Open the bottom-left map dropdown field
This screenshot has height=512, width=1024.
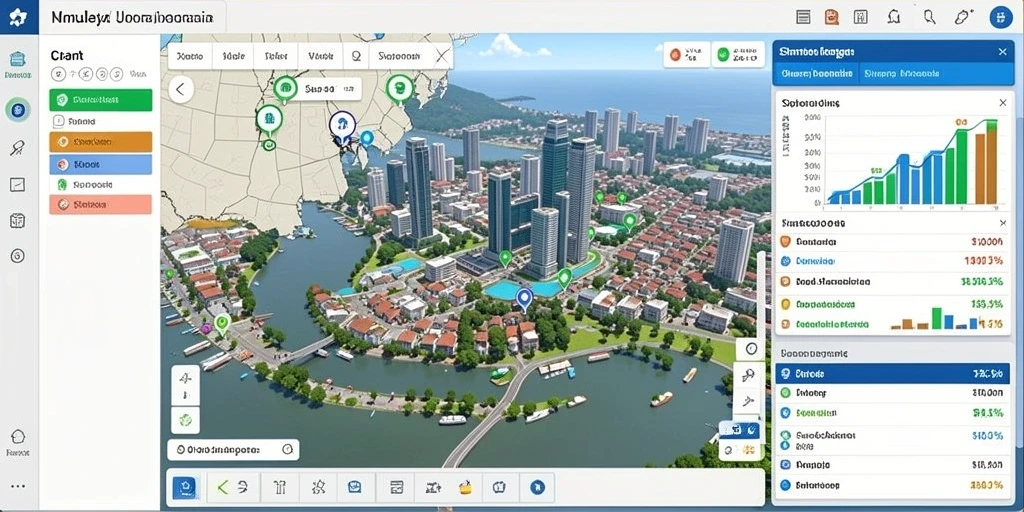[x=233, y=449]
